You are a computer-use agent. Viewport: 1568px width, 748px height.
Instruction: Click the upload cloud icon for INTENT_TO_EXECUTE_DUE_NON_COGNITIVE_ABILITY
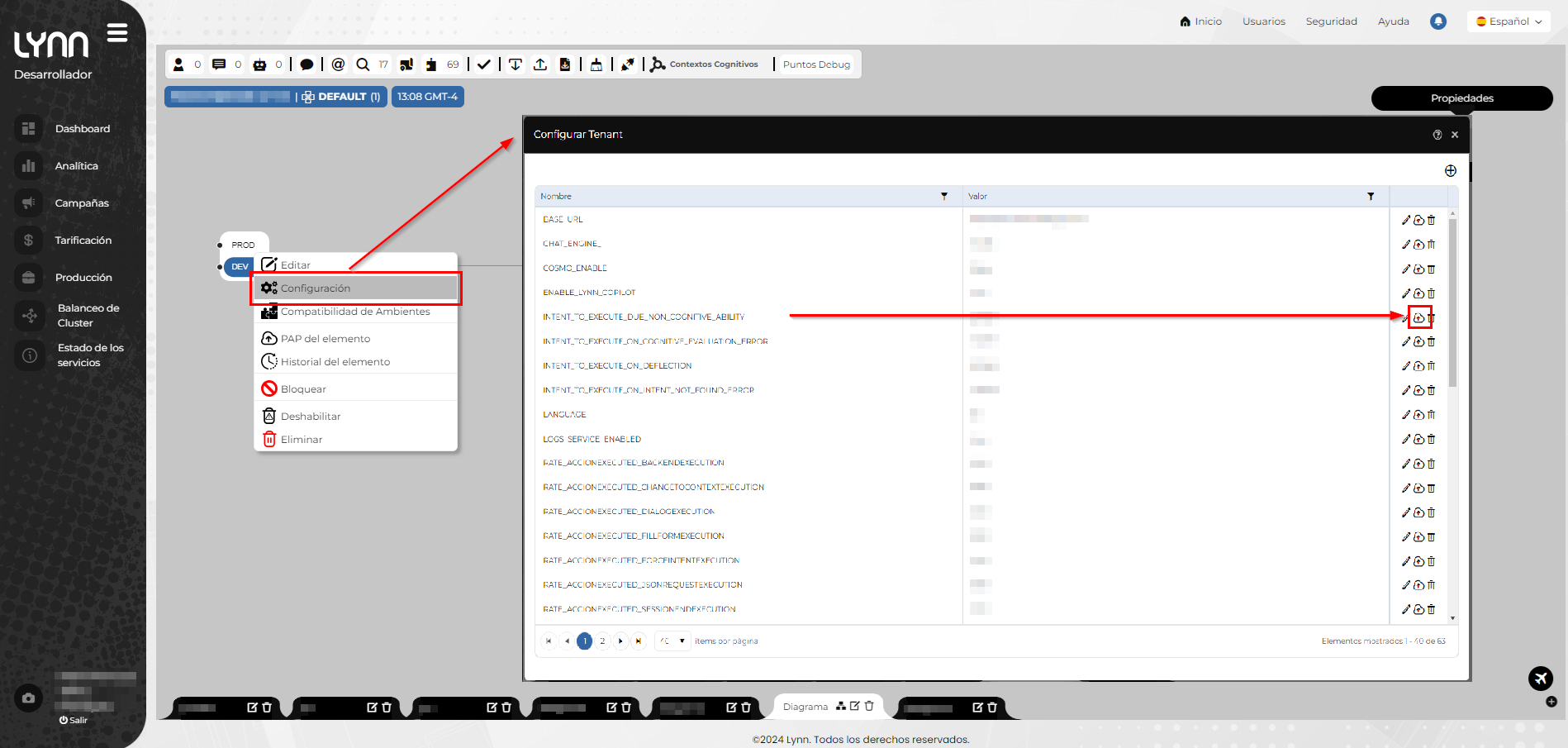tap(1418, 317)
